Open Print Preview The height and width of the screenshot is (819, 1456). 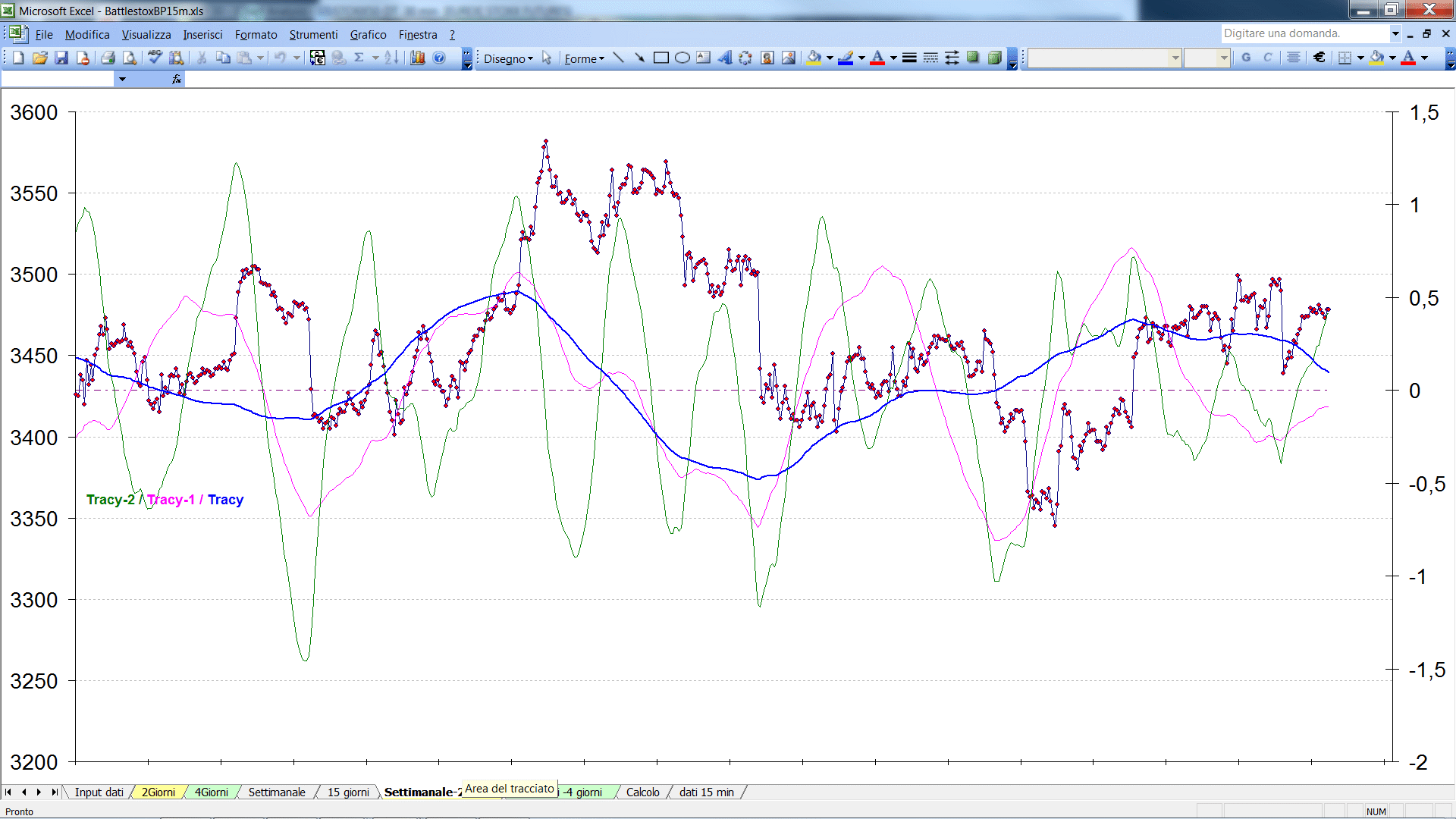pos(130,58)
